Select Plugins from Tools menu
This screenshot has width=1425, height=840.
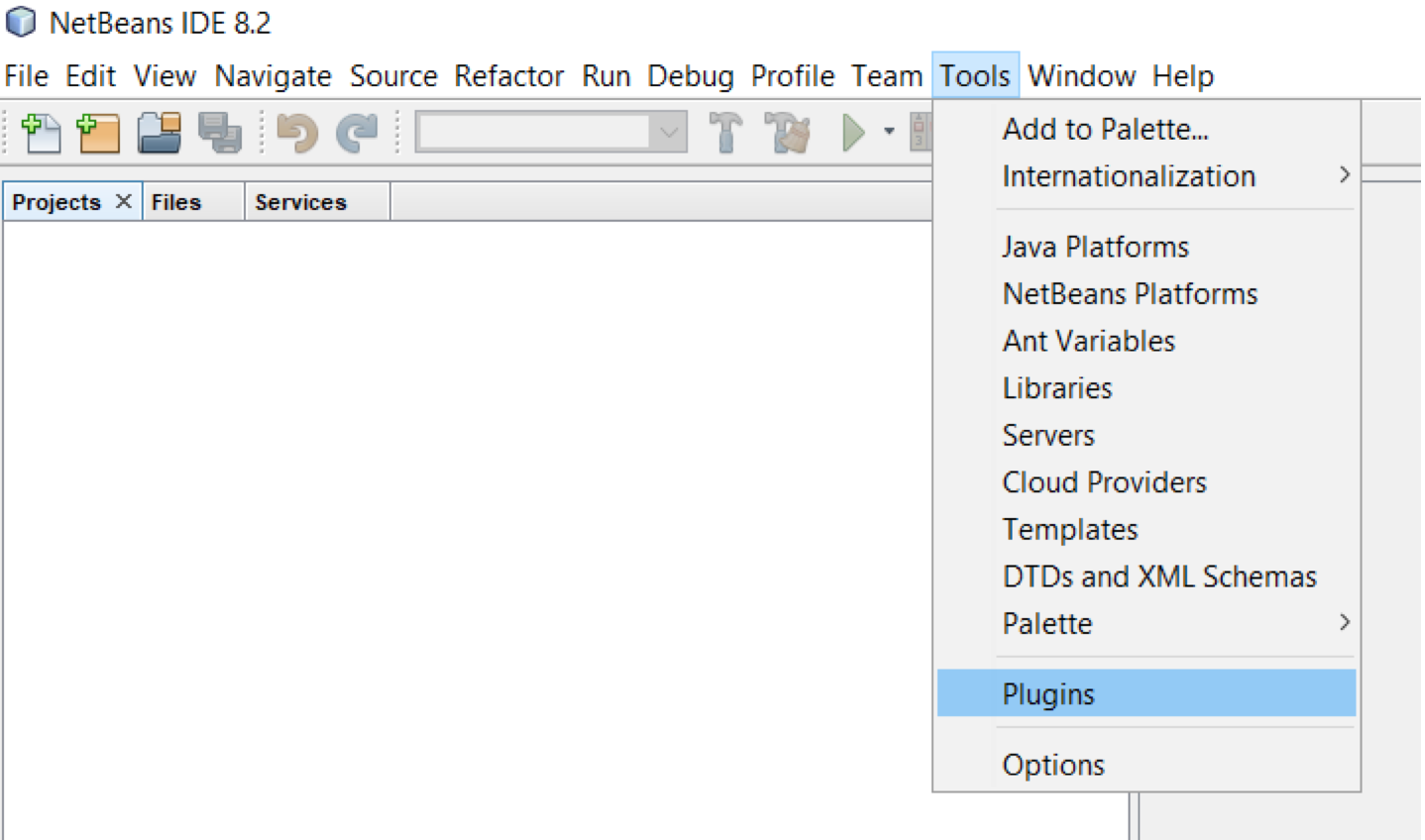tap(1147, 693)
